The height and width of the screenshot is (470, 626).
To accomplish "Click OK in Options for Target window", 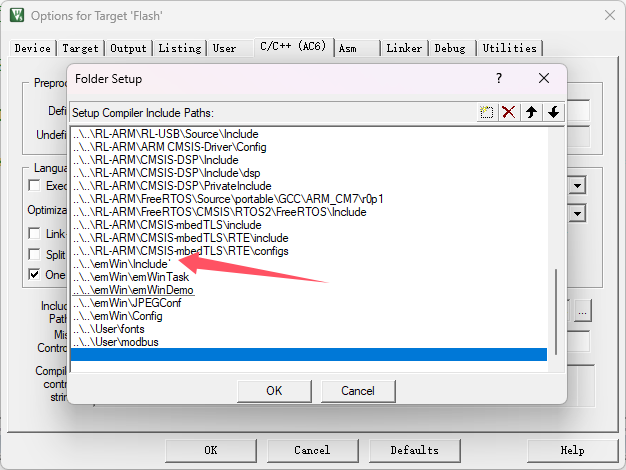I will click(211, 450).
